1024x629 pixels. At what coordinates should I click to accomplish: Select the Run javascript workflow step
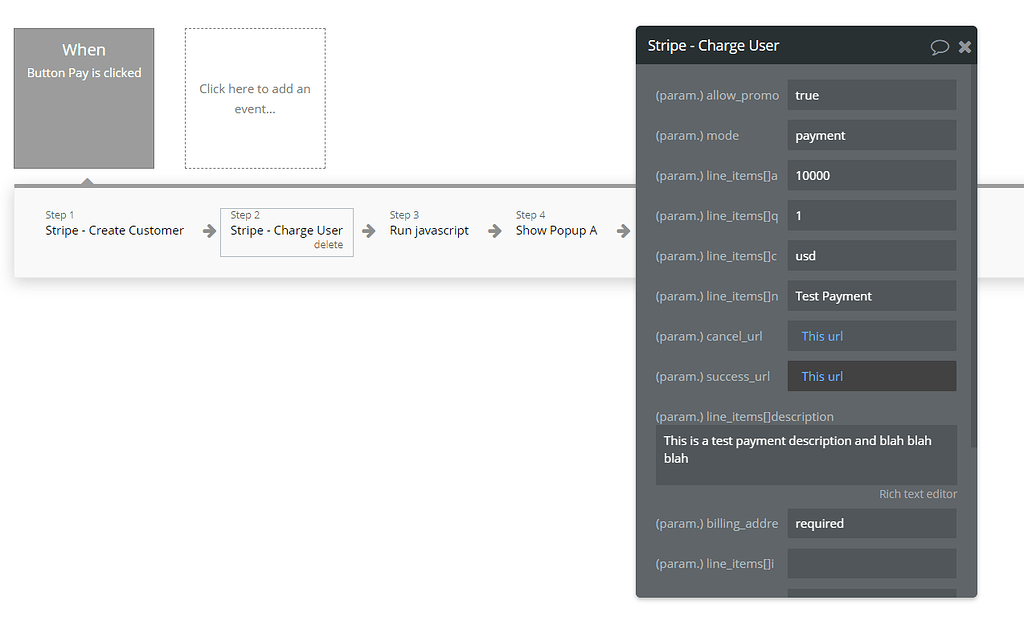(x=429, y=230)
